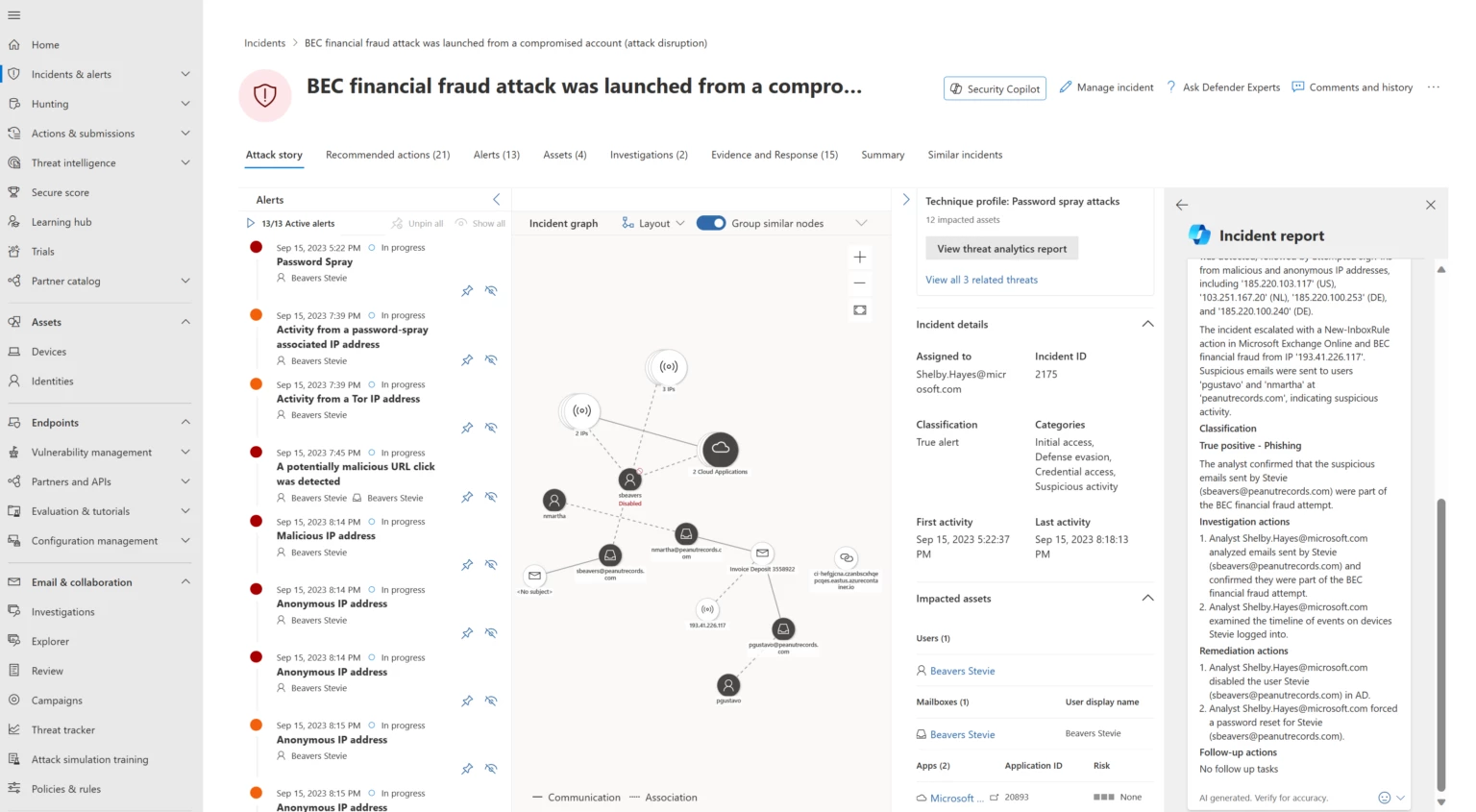Open Identities under Assets

52,381
